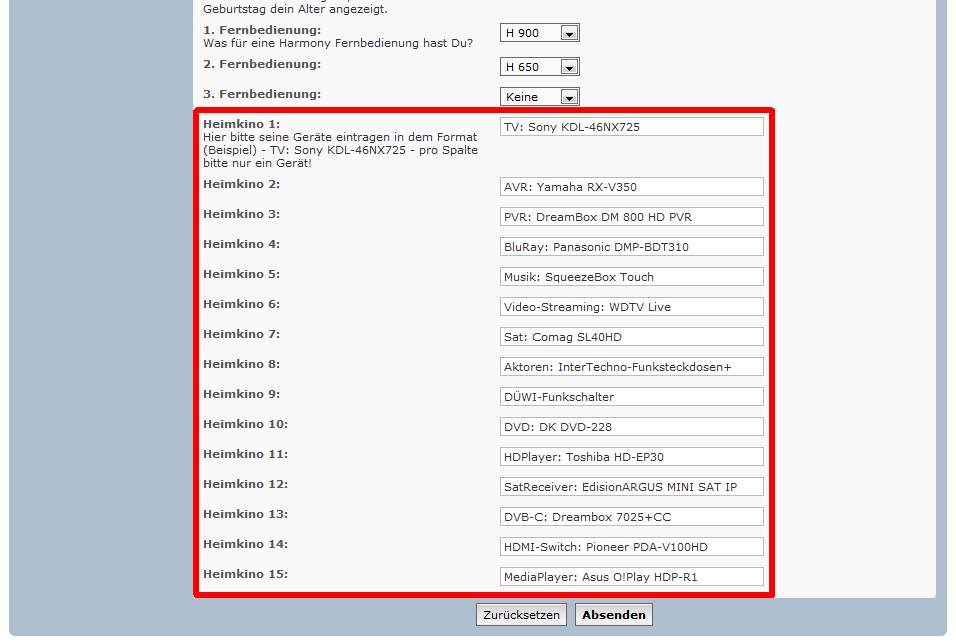The image size is (956, 643).
Task: Focus the Heimkino 1 field with Sony TV
Action: [x=632, y=127]
